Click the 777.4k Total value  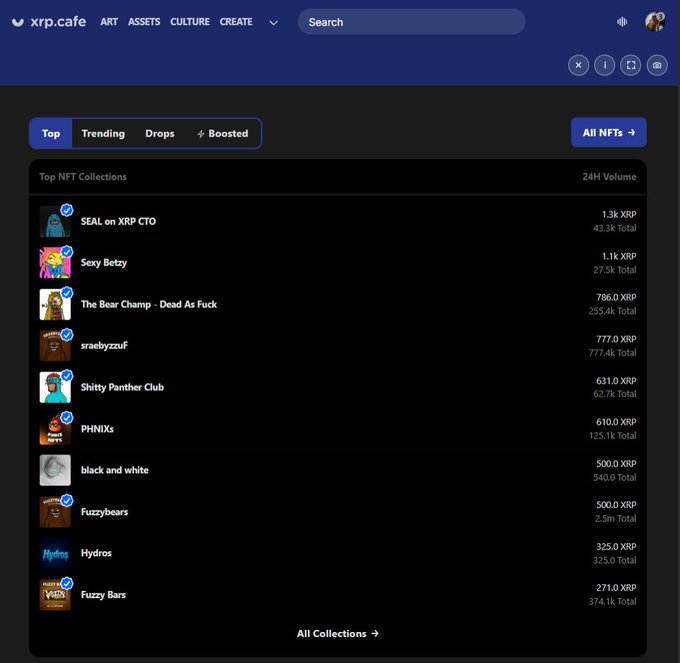(612, 353)
